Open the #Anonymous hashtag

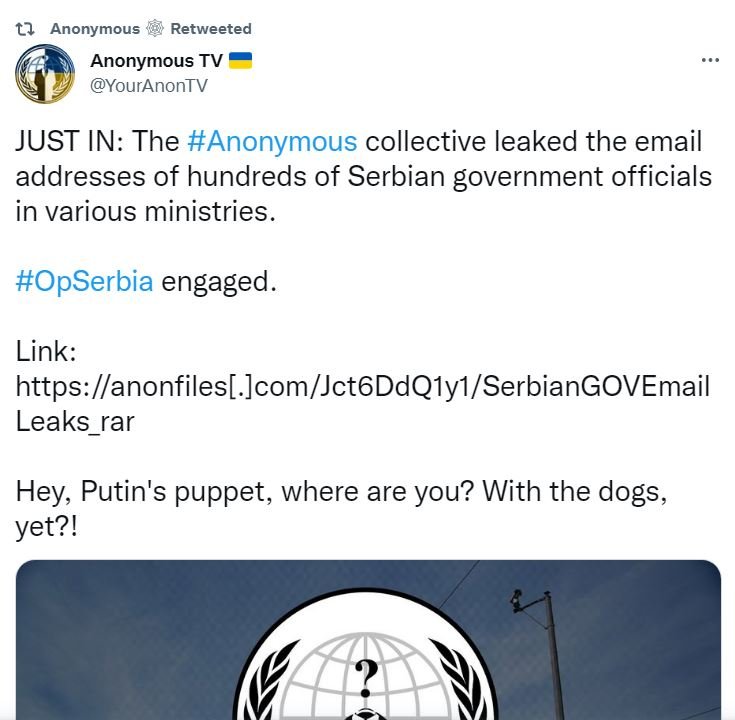(x=271, y=142)
